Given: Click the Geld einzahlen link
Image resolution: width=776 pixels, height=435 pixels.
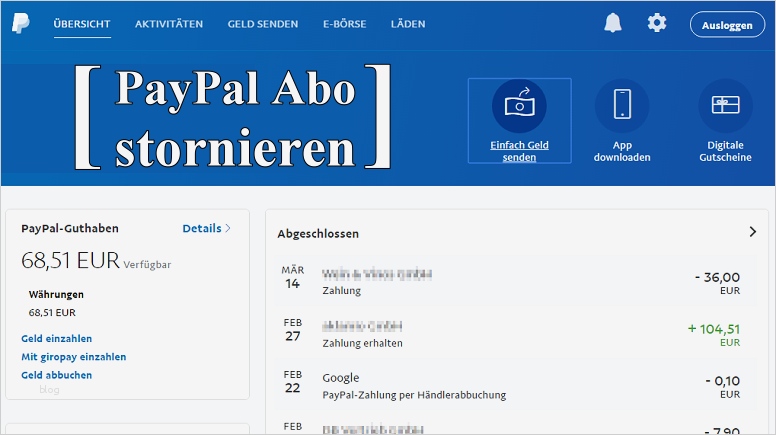Looking at the screenshot, I should coord(56,338).
